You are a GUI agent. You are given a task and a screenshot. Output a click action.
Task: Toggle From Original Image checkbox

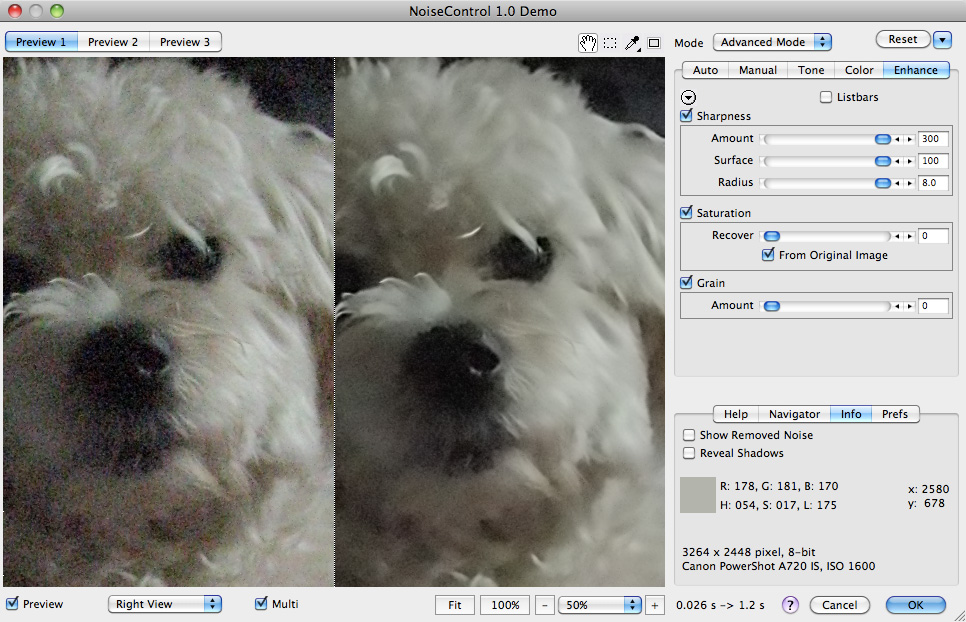click(x=768, y=255)
